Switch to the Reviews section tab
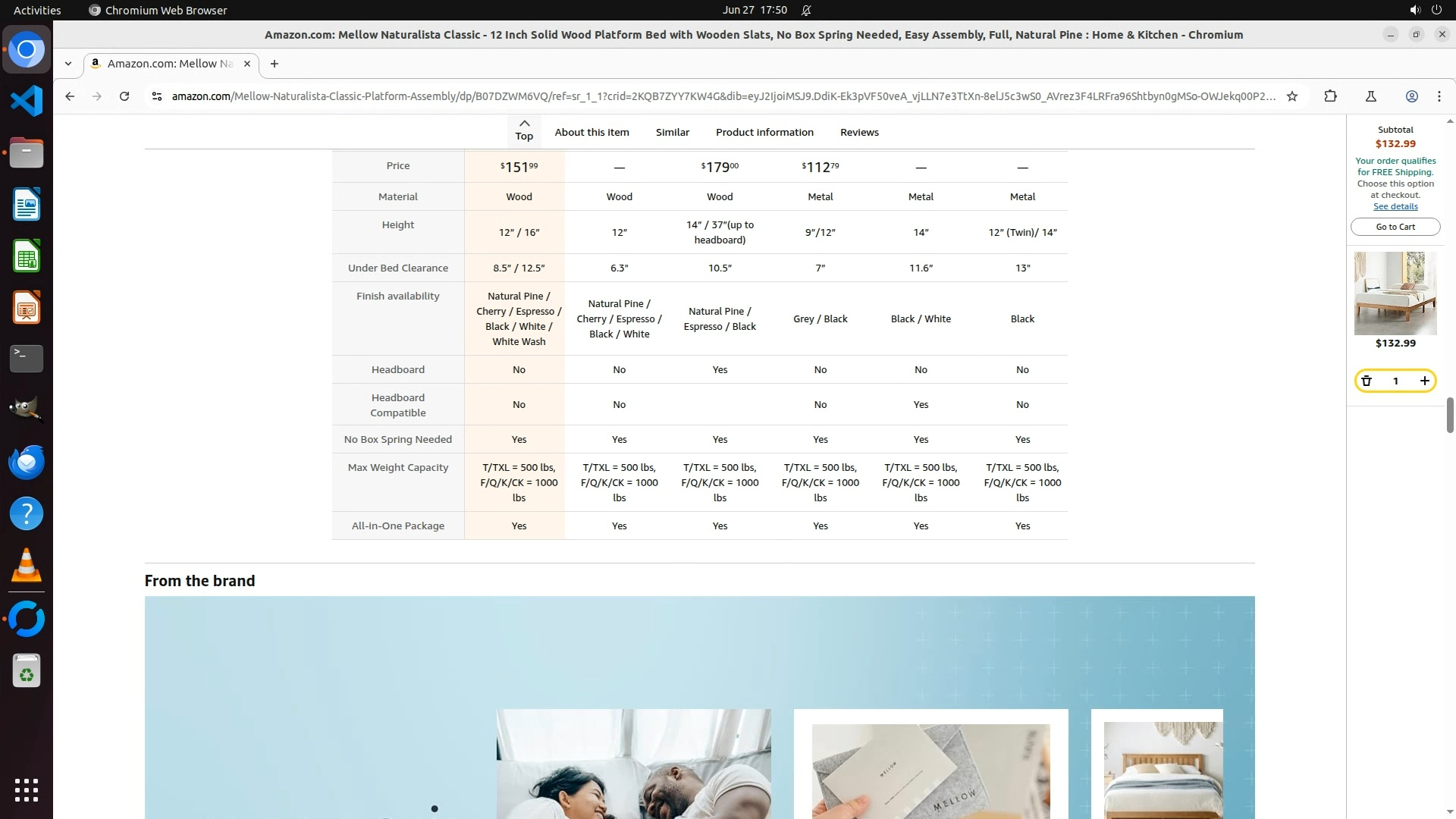This screenshot has width=1456, height=819. tap(858, 132)
